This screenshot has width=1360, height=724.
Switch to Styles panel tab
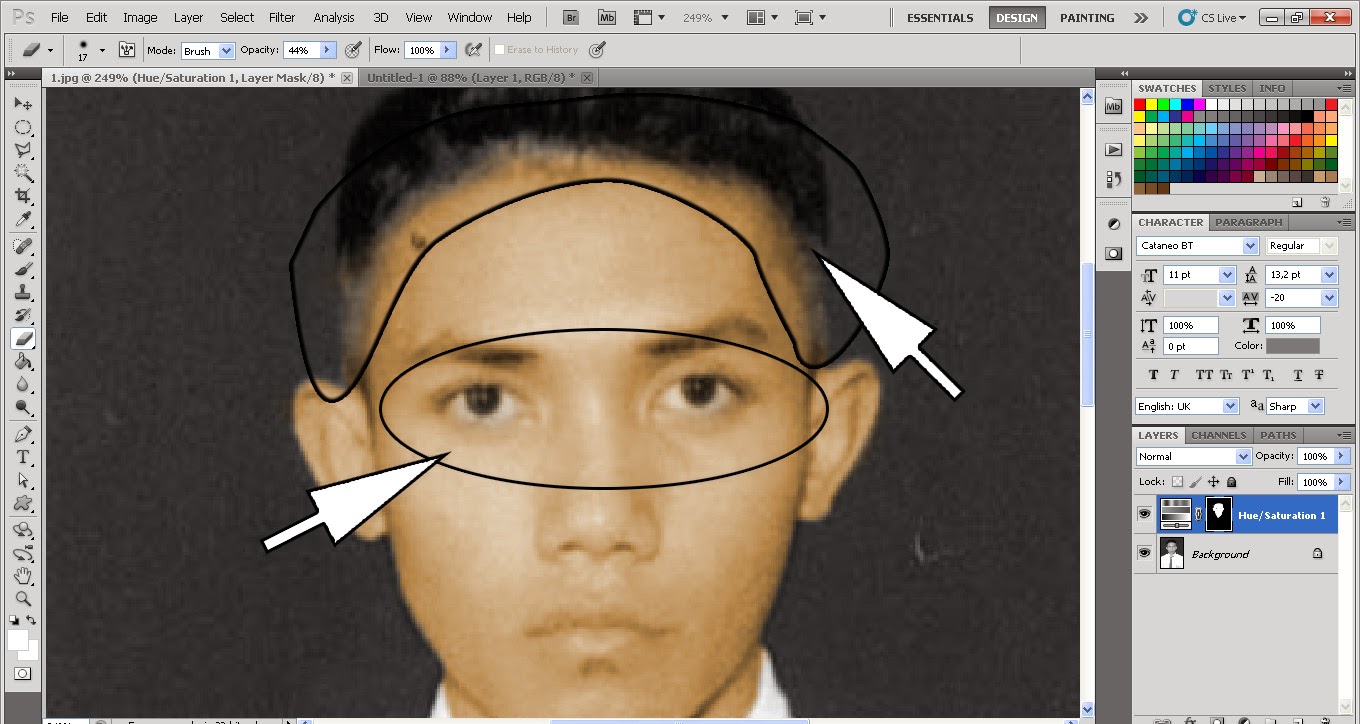[x=1227, y=88]
